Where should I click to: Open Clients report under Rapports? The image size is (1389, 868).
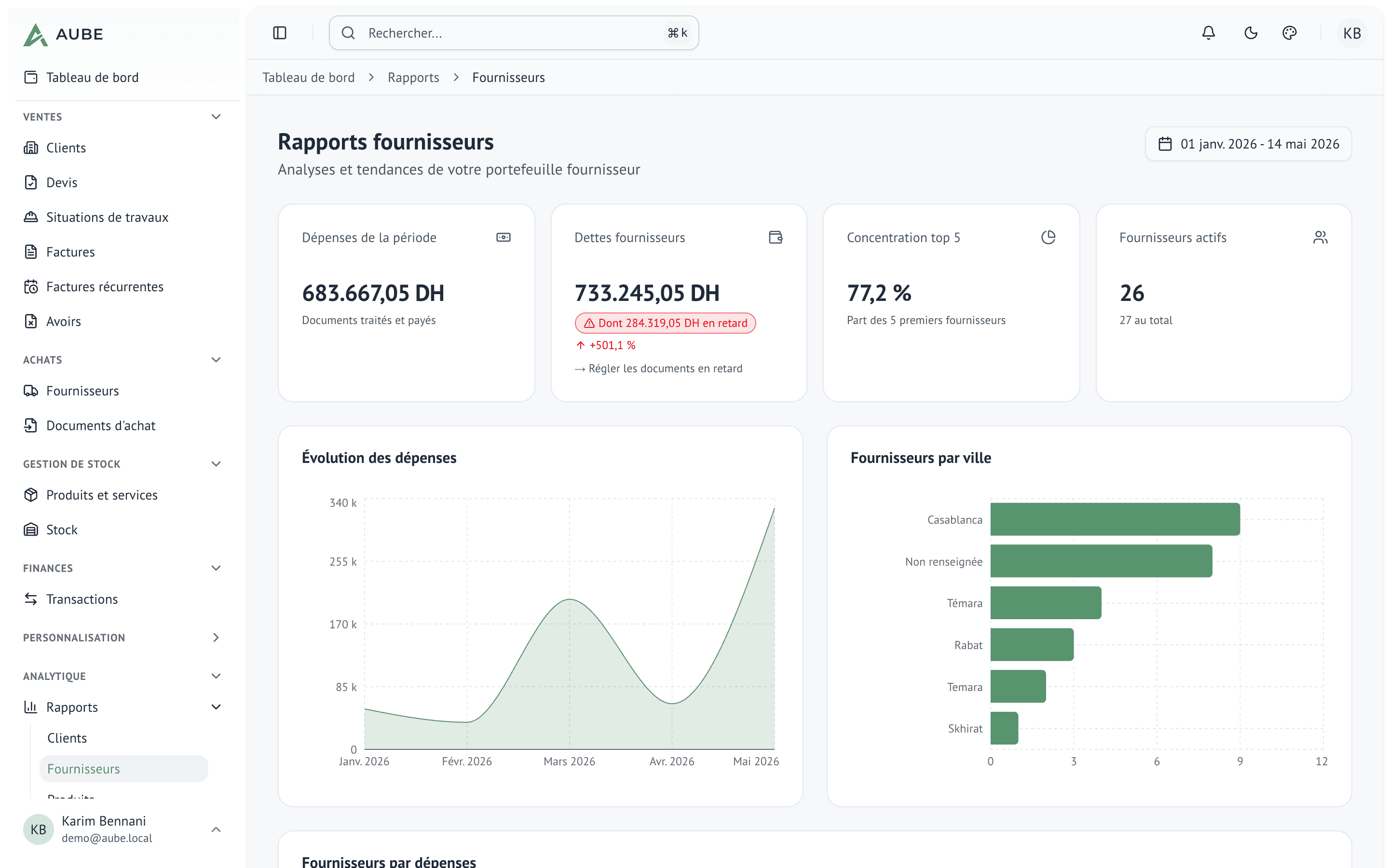tap(123, 738)
